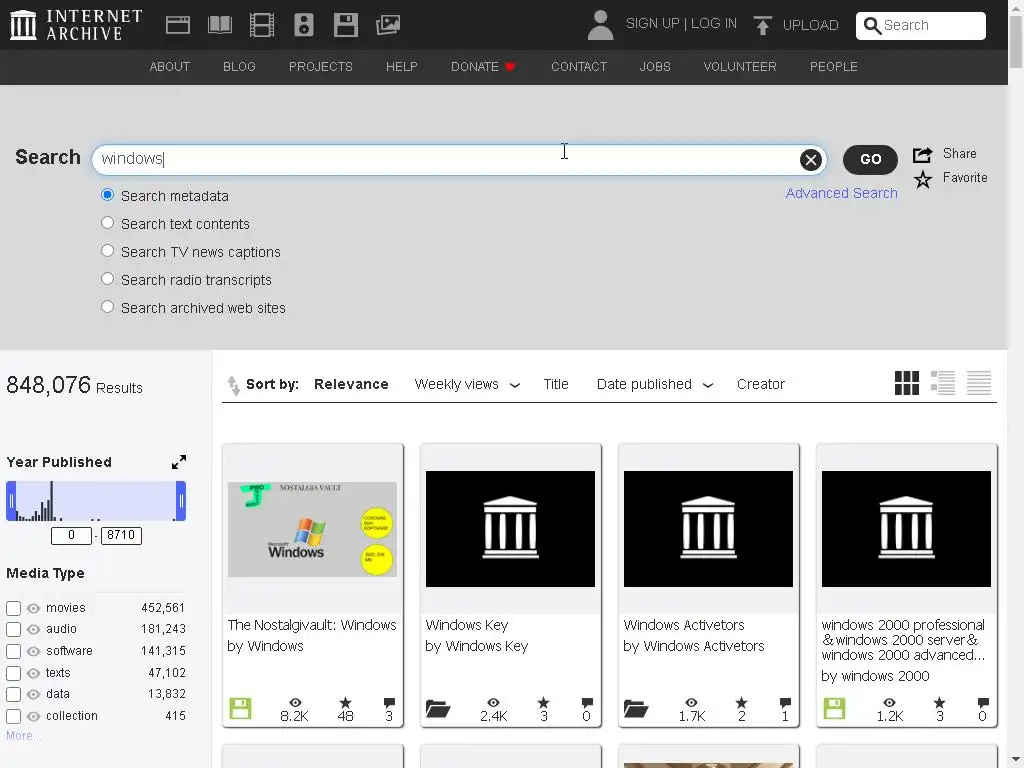This screenshot has width=1024, height=768.
Task: Open the HELP menu item
Action: click(402, 67)
